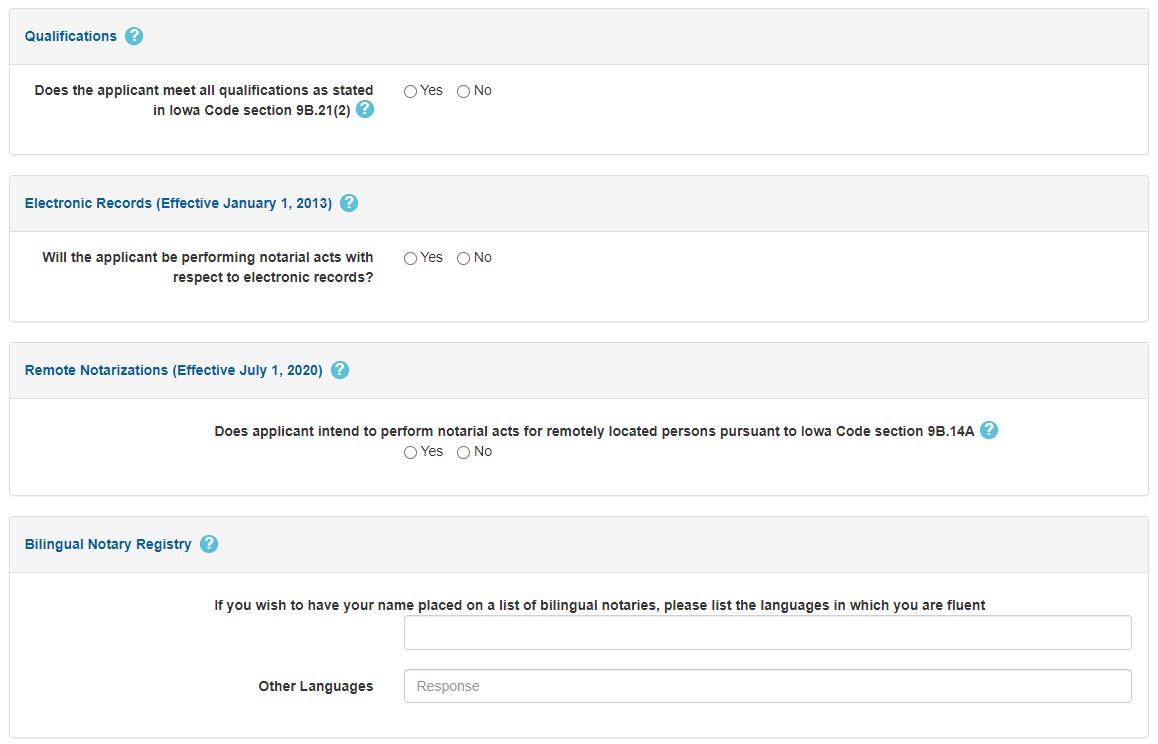Screen dimensions: 1158x744
Task: Select Yes for meeting all qualifications
Action: [x=411, y=91]
